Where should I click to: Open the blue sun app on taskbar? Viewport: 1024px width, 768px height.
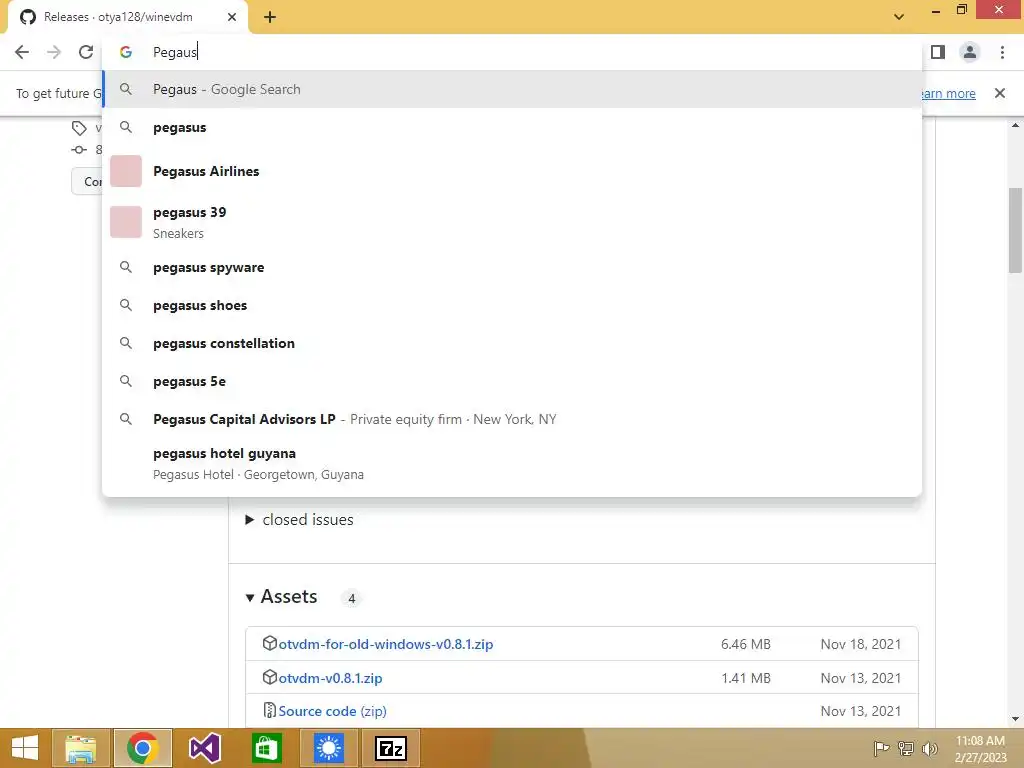tap(328, 748)
